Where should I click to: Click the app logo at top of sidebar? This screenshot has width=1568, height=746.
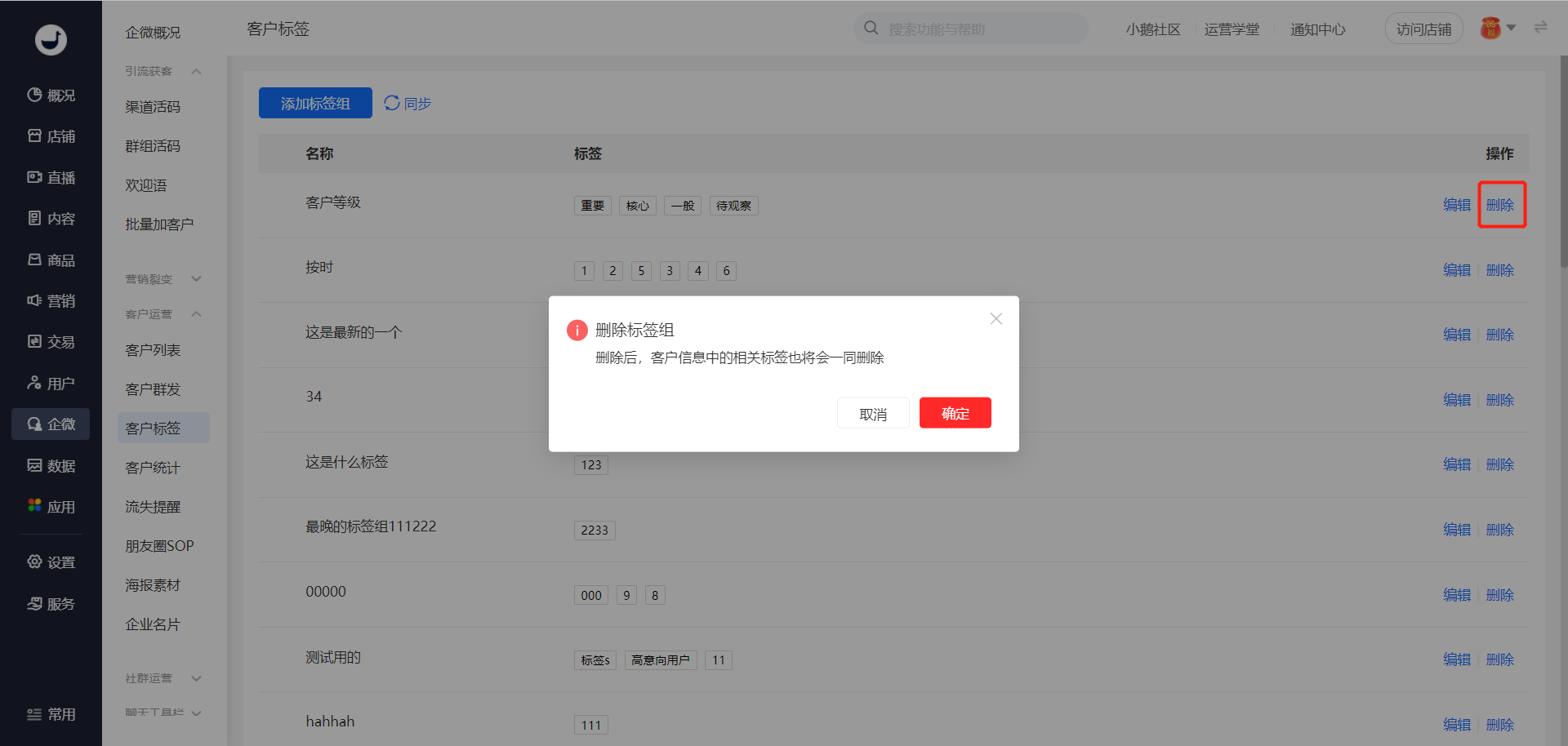51,39
